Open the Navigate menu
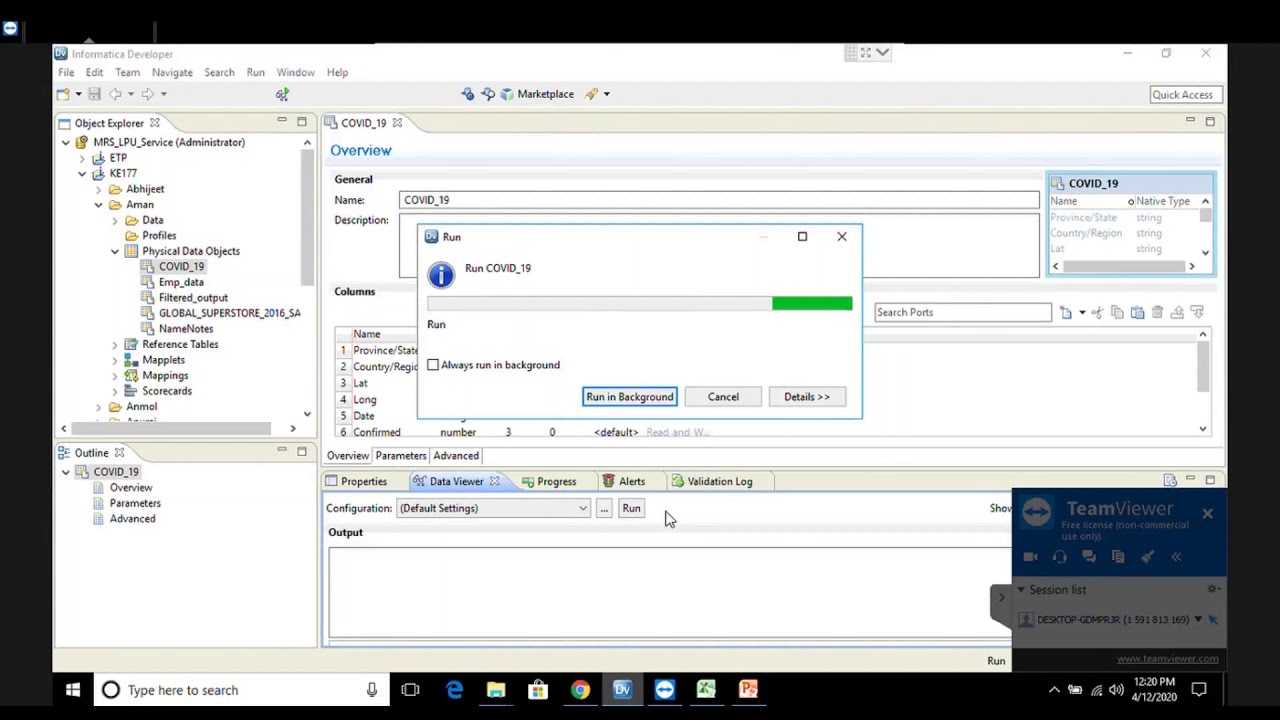The image size is (1280, 720). pyautogui.click(x=172, y=72)
